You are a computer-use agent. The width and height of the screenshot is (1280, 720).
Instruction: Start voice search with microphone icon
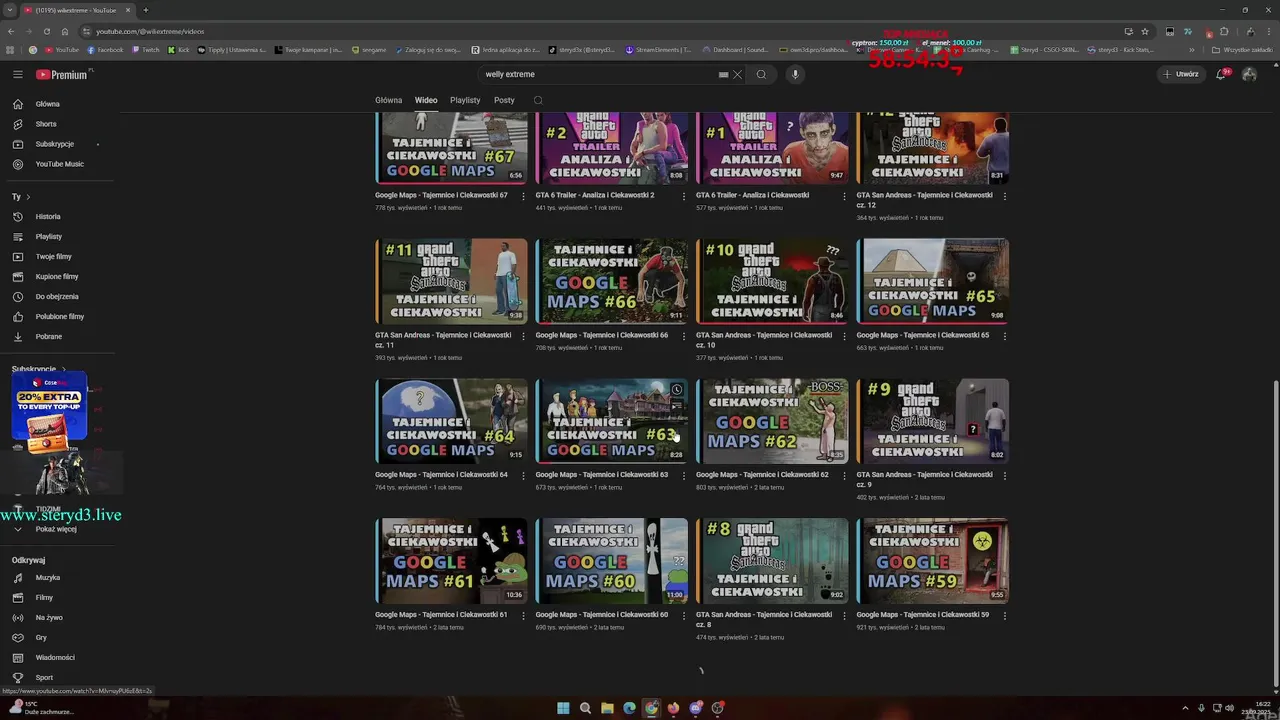(x=795, y=74)
